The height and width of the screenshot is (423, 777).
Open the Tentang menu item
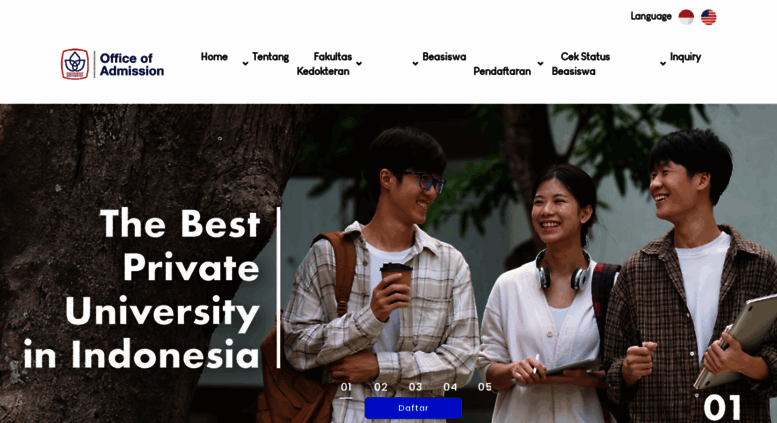point(270,56)
